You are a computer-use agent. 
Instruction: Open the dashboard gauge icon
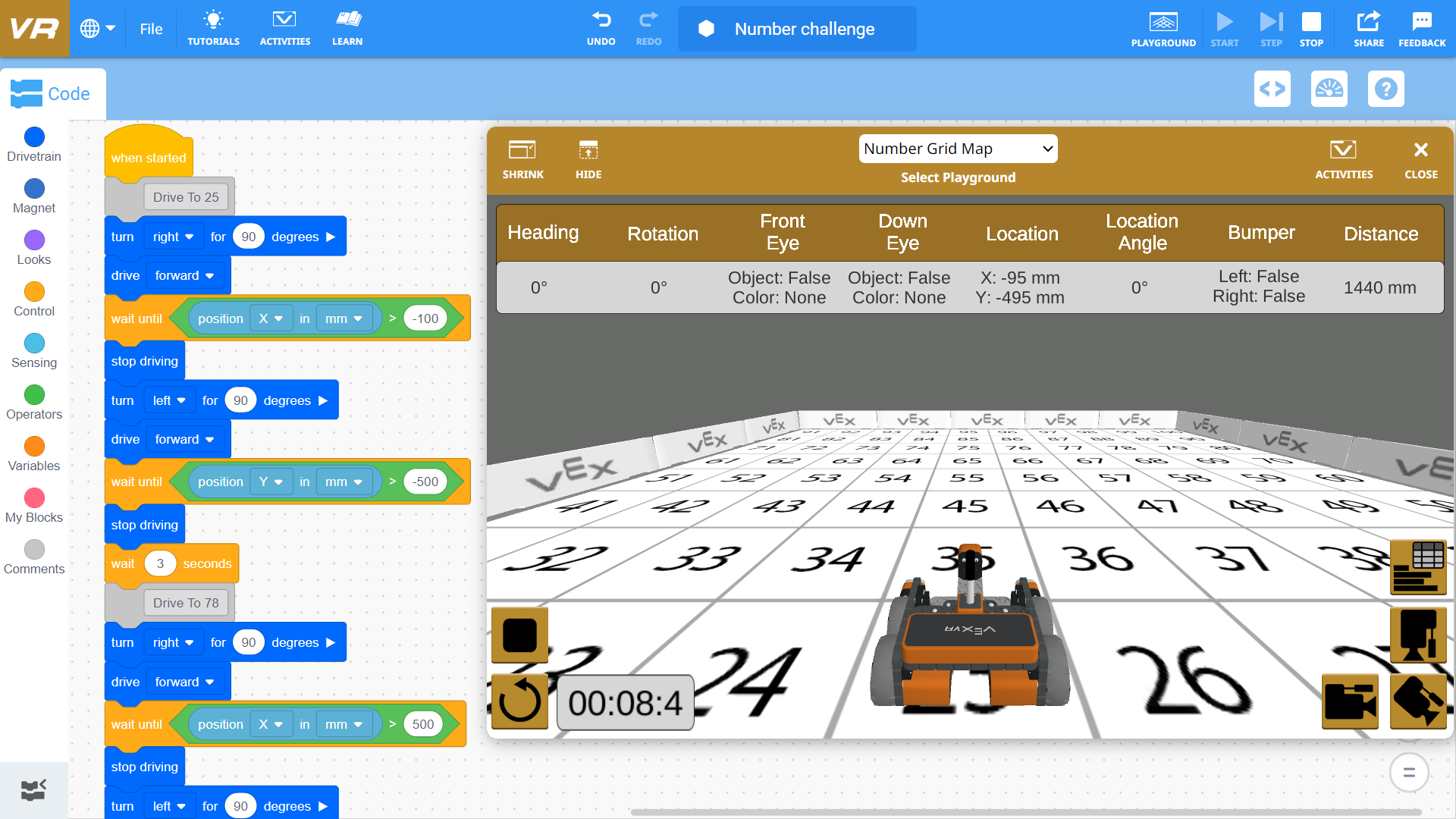coord(1329,89)
